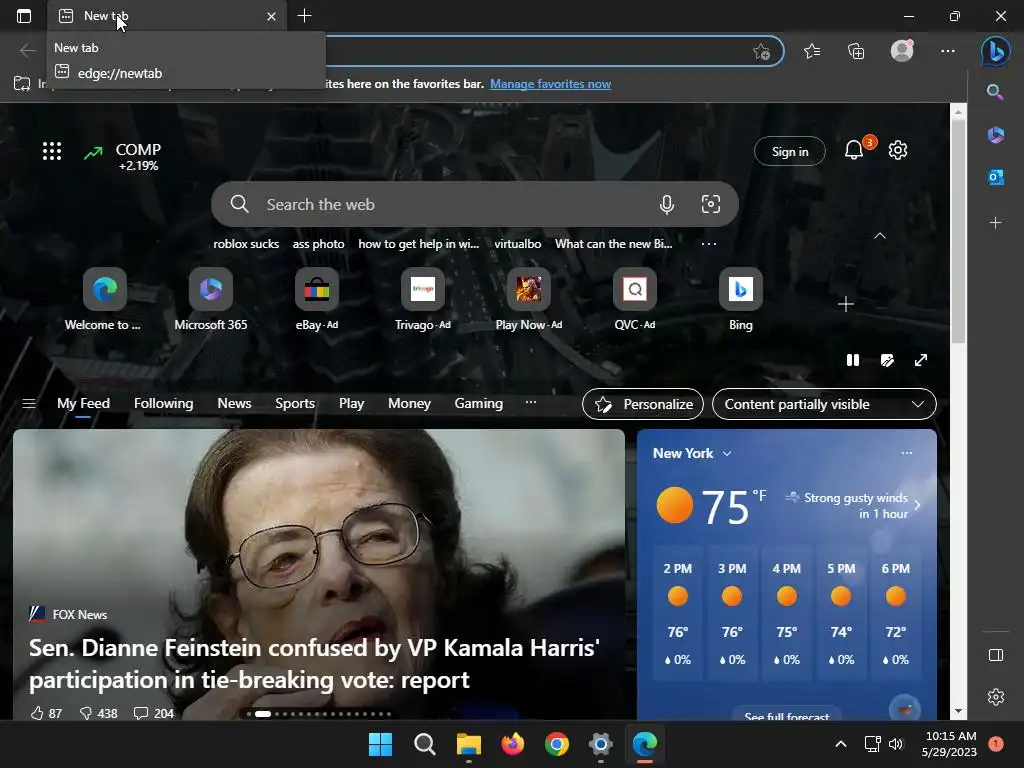Open visual image search icon
Screen dimensions: 1024x768
pyautogui.click(x=711, y=204)
